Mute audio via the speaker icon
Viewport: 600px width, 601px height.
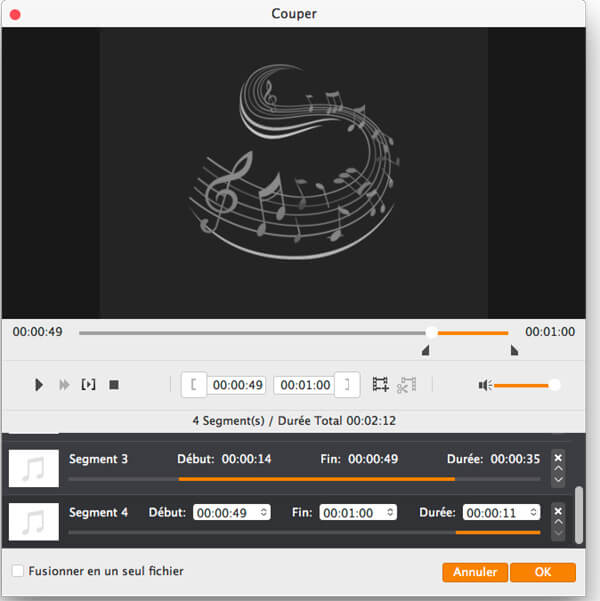[485, 385]
